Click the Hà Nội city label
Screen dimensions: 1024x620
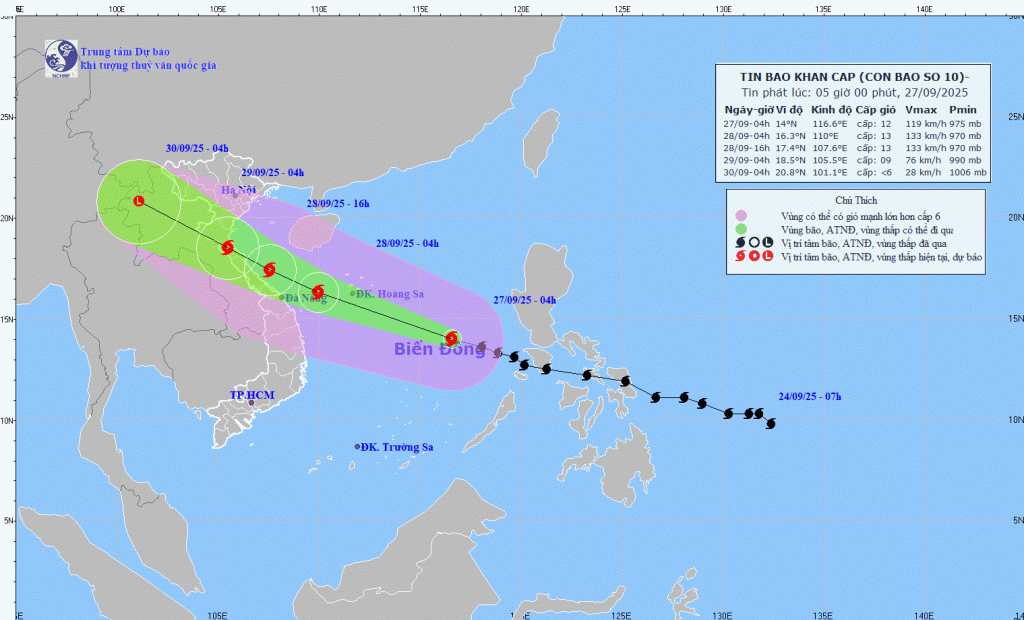(x=239, y=190)
